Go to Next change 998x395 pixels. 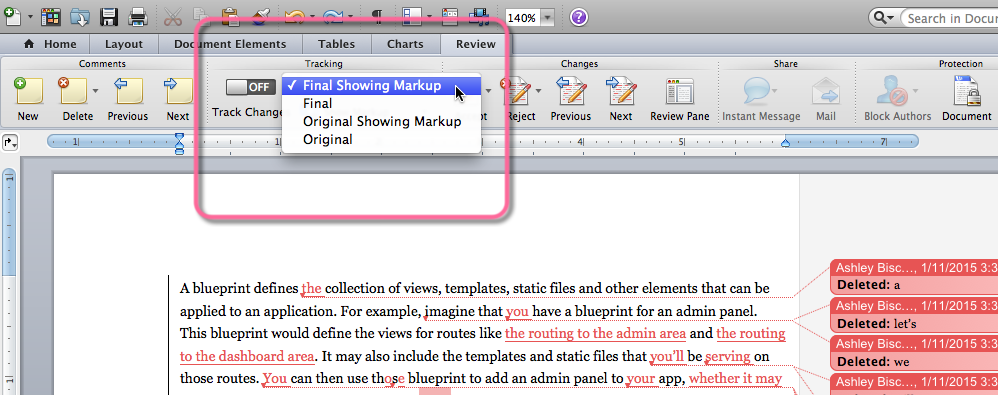click(621, 99)
